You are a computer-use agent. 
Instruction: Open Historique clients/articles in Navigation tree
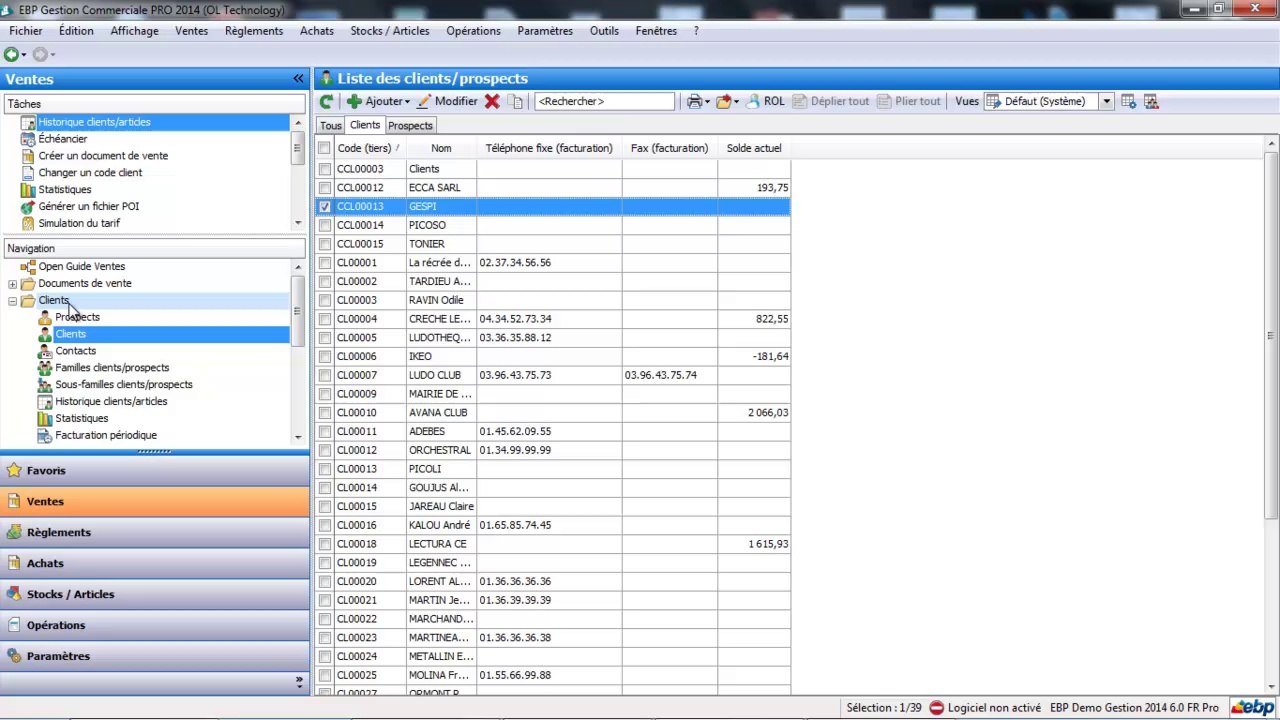click(111, 402)
